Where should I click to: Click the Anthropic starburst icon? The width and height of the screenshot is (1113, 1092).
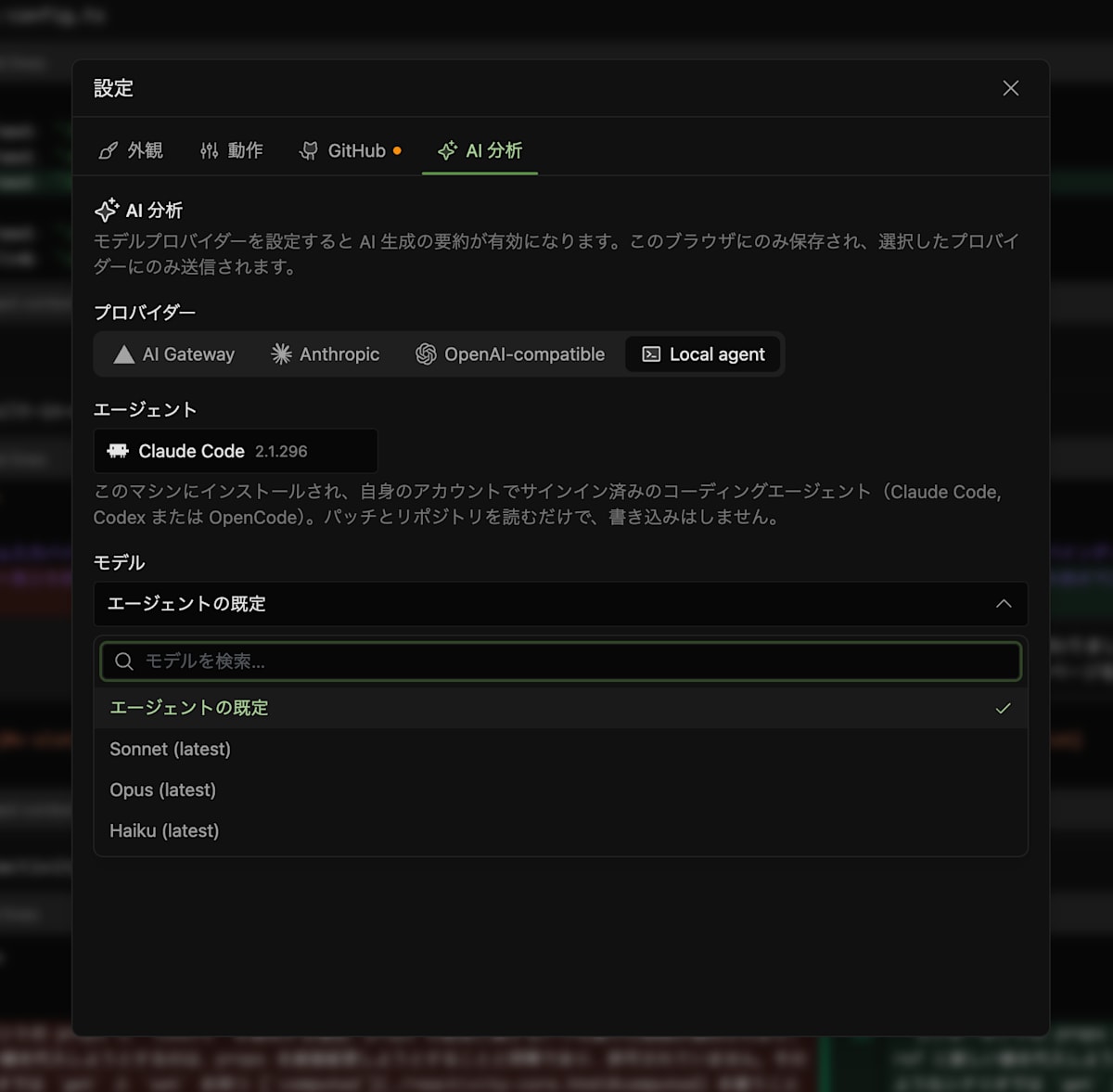click(x=281, y=354)
